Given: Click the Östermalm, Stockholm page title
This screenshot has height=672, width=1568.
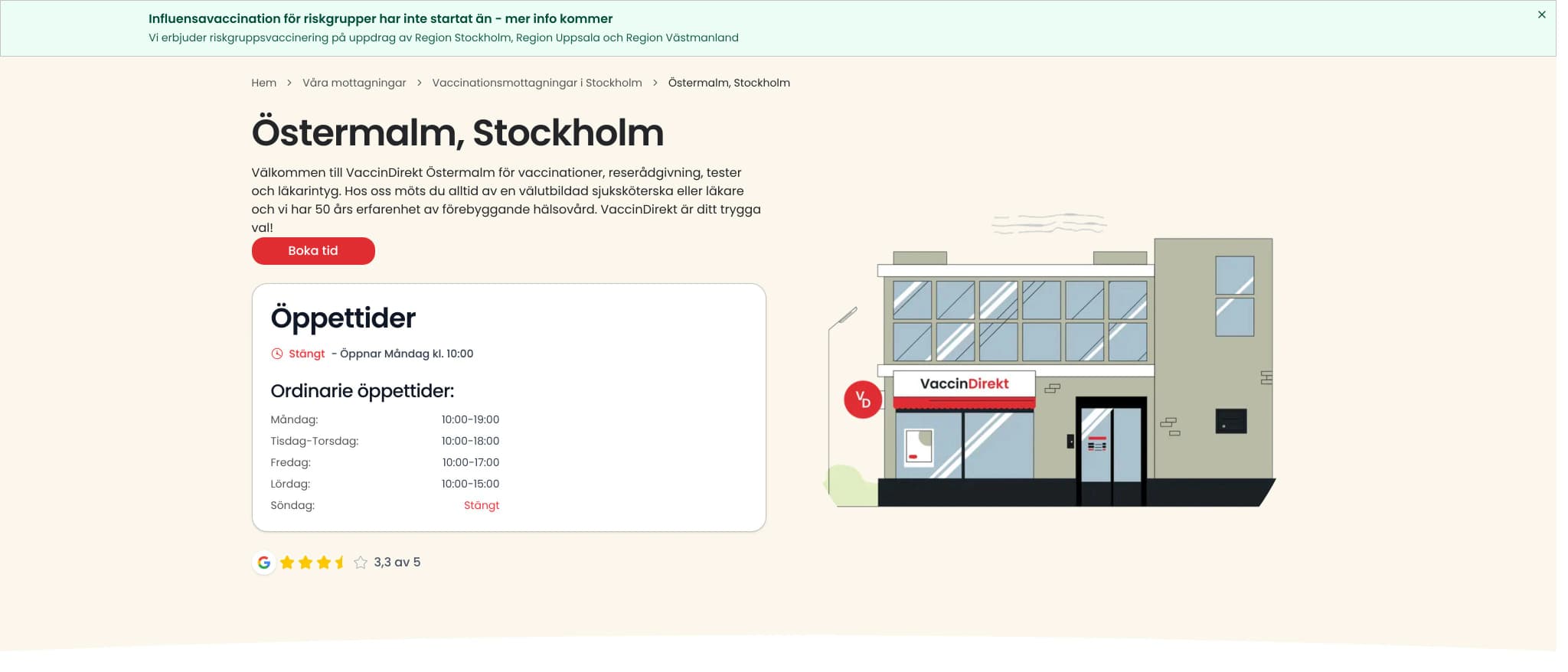Looking at the screenshot, I should coord(458,132).
